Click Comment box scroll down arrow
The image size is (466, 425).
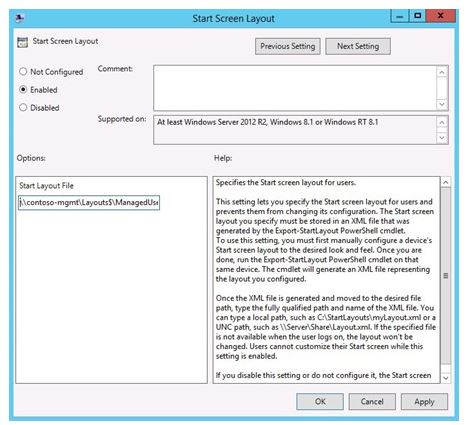point(442,104)
